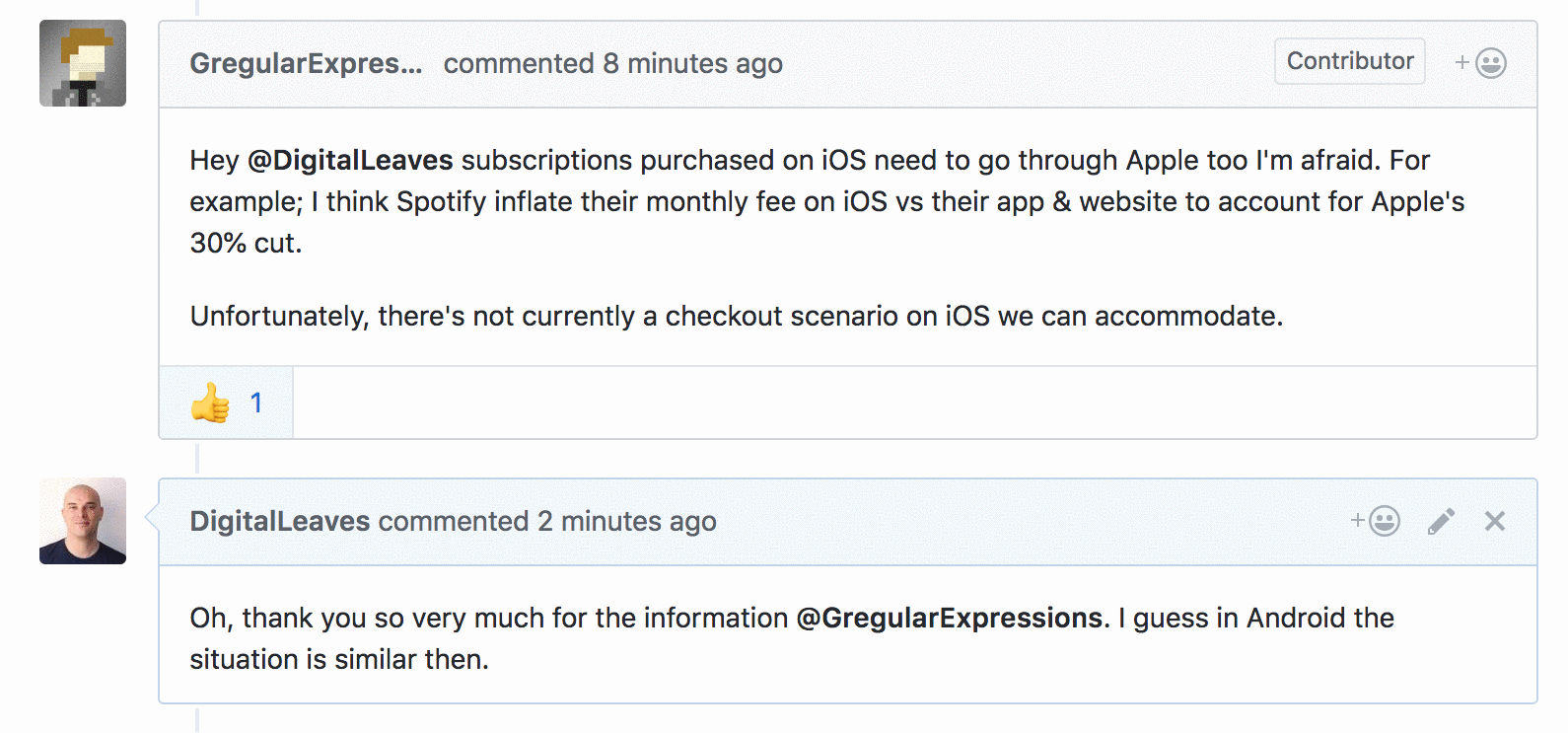Open GregularExpres... username link in header

(x=306, y=63)
